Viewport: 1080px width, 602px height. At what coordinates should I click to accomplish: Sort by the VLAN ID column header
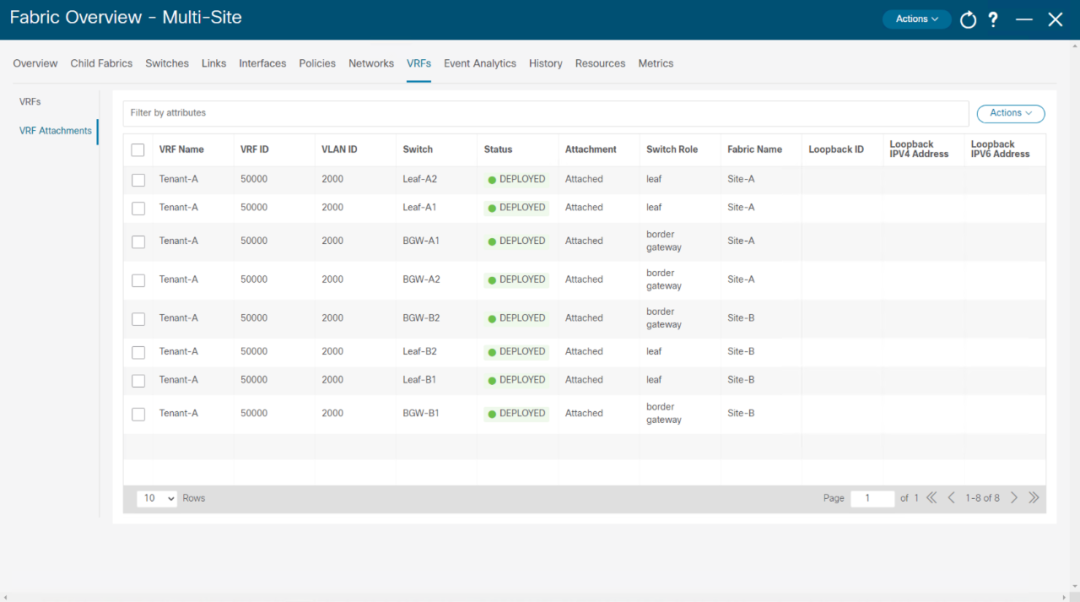[339, 149]
